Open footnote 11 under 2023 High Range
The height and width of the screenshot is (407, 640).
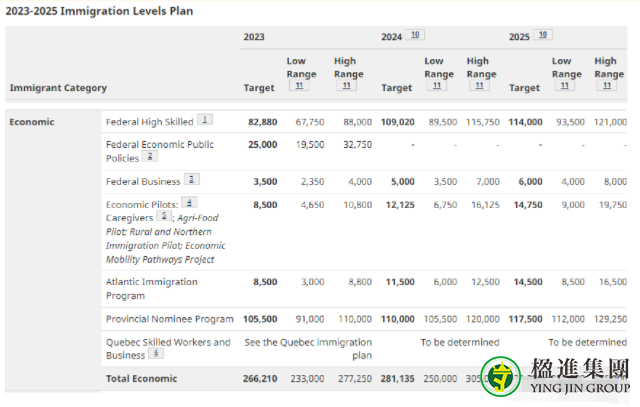click(347, 85)
